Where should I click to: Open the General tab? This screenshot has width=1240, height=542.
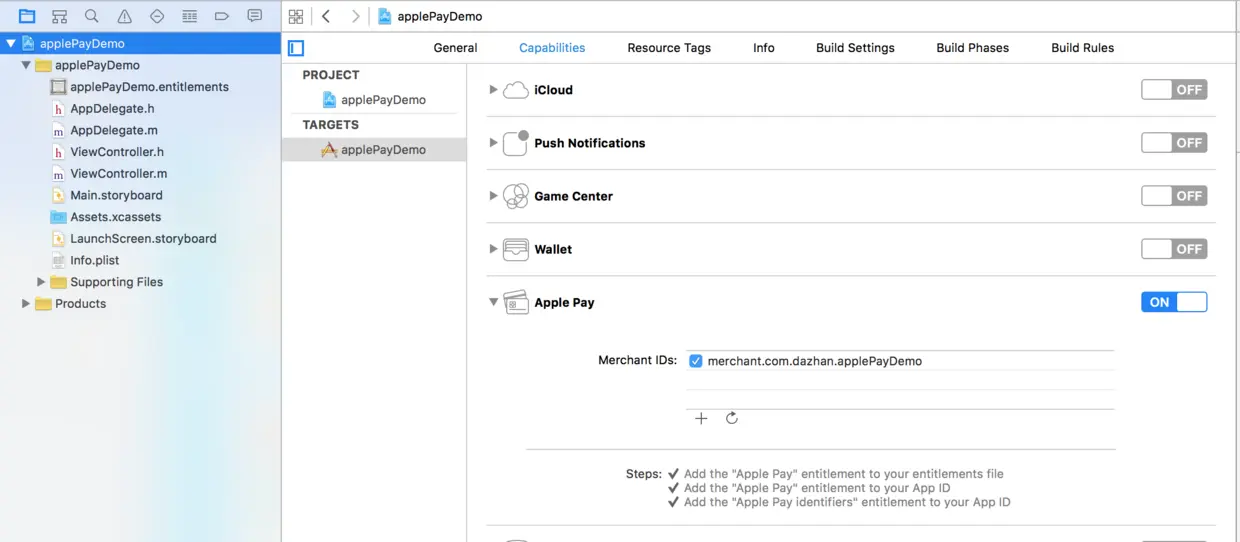coord(455,47)
